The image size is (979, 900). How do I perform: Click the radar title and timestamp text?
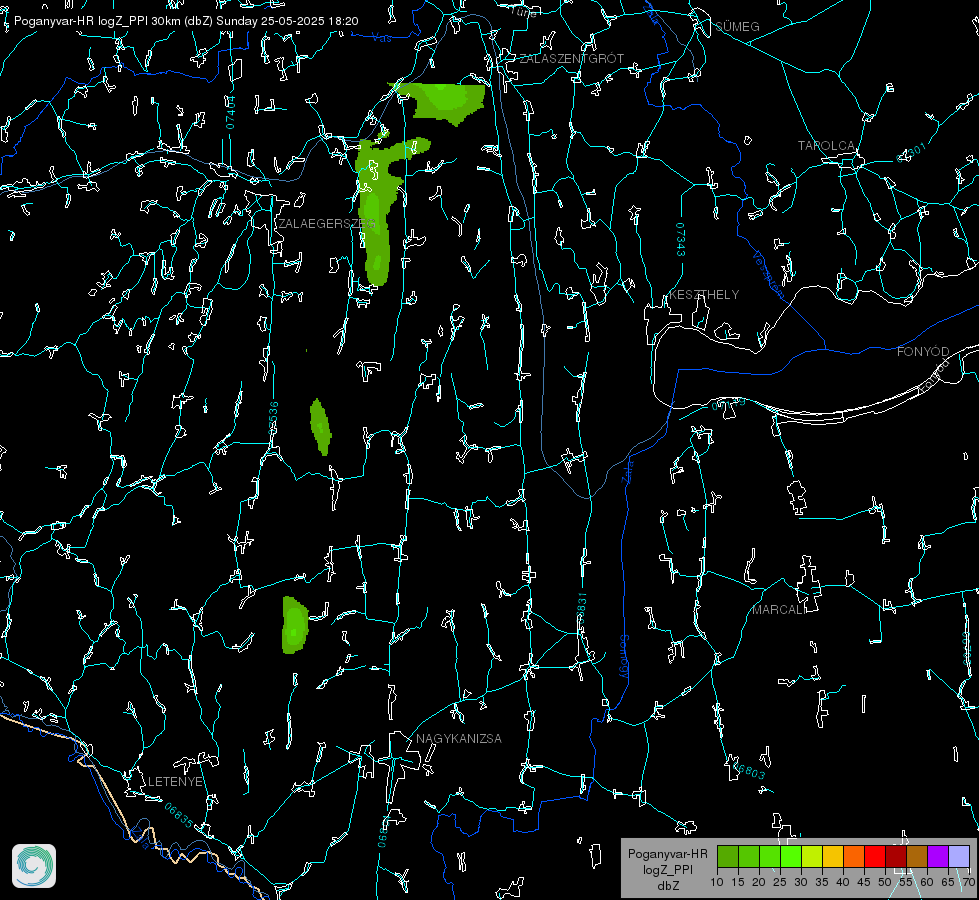[186, 21]
